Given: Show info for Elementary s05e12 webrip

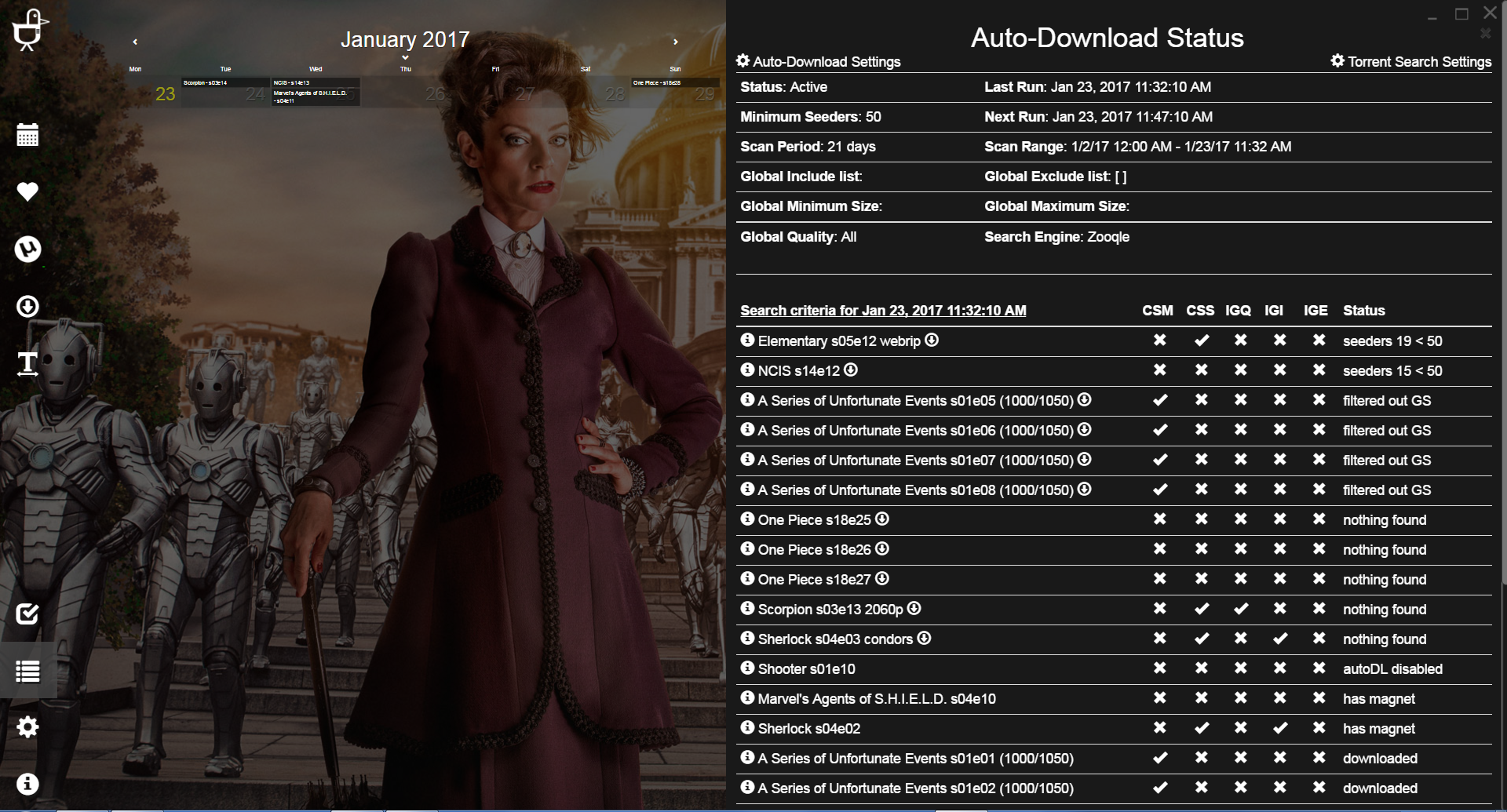Looking at the screenshot, I should pos(747,340).
